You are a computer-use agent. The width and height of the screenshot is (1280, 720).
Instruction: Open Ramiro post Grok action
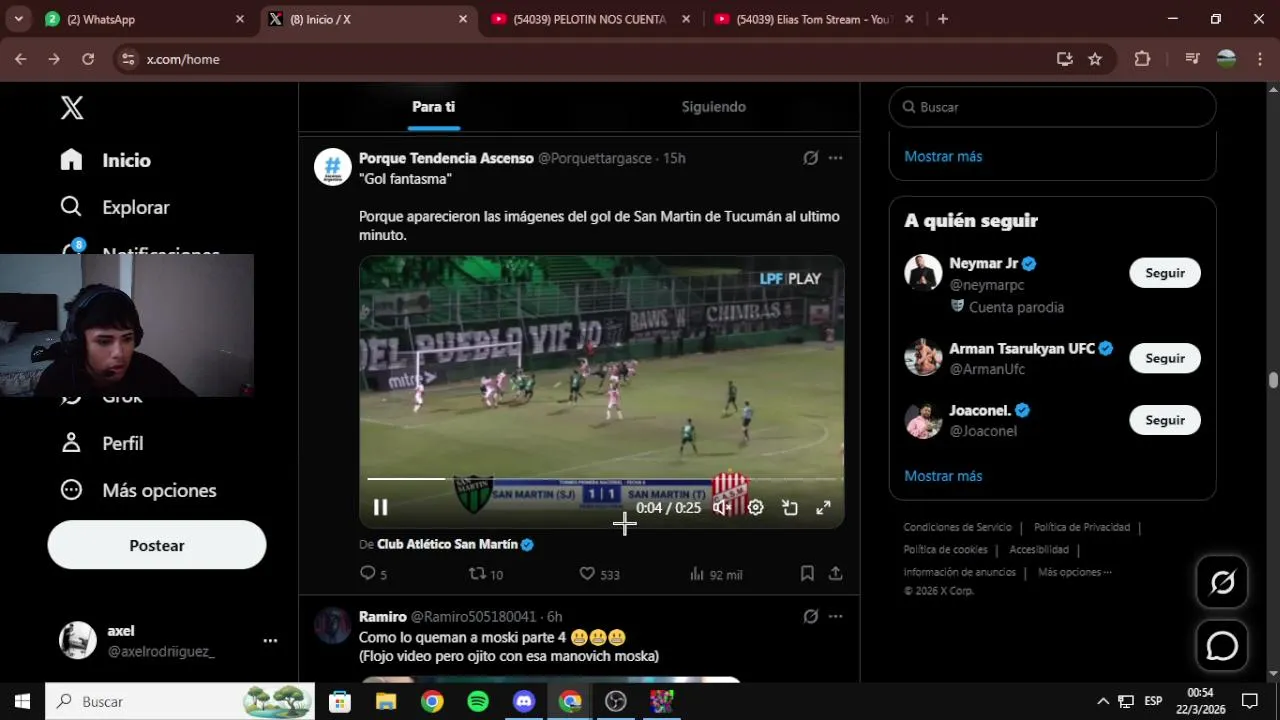pyautogui.click(x=811, y=616)
